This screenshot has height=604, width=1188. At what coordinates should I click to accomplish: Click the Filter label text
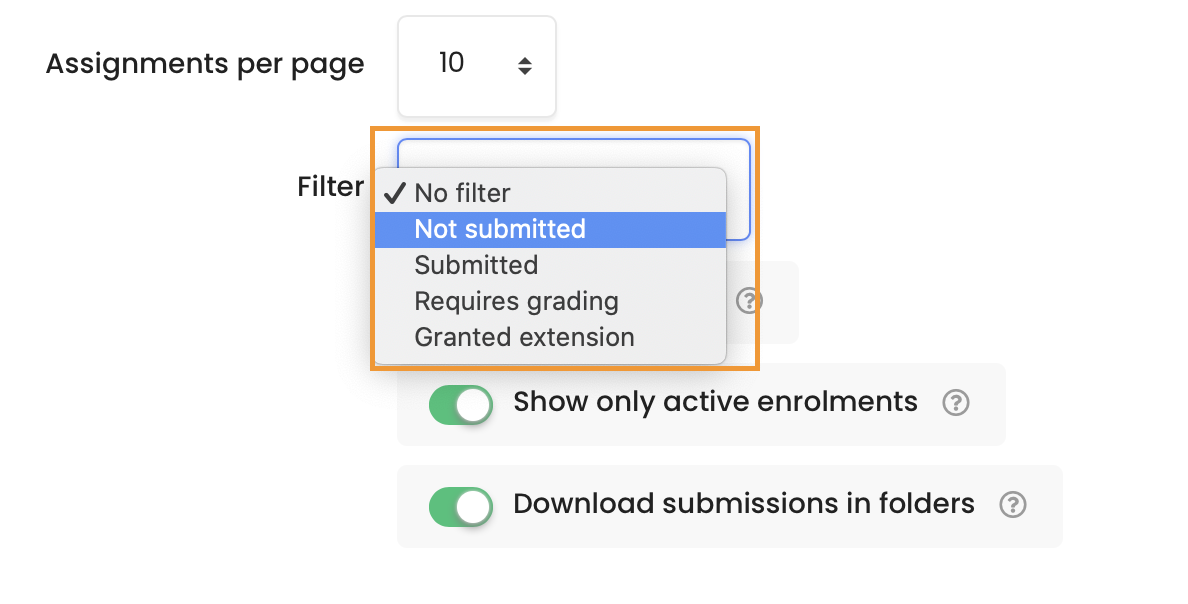pyautogui.click(x=330, y=186)
